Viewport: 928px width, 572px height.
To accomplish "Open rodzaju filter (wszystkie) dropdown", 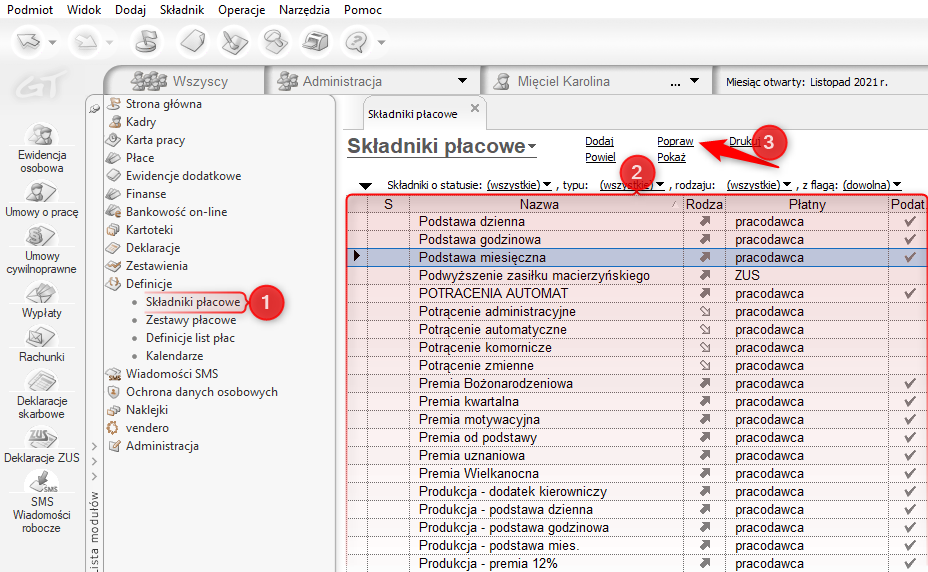I will coord(759,185).
